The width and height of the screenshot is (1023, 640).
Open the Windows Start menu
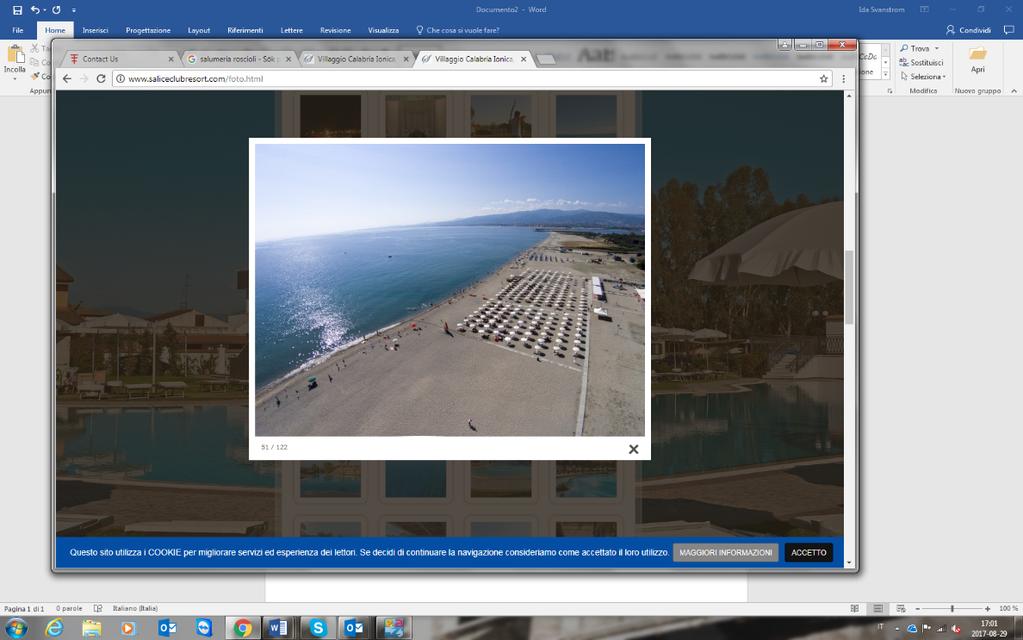16,628
